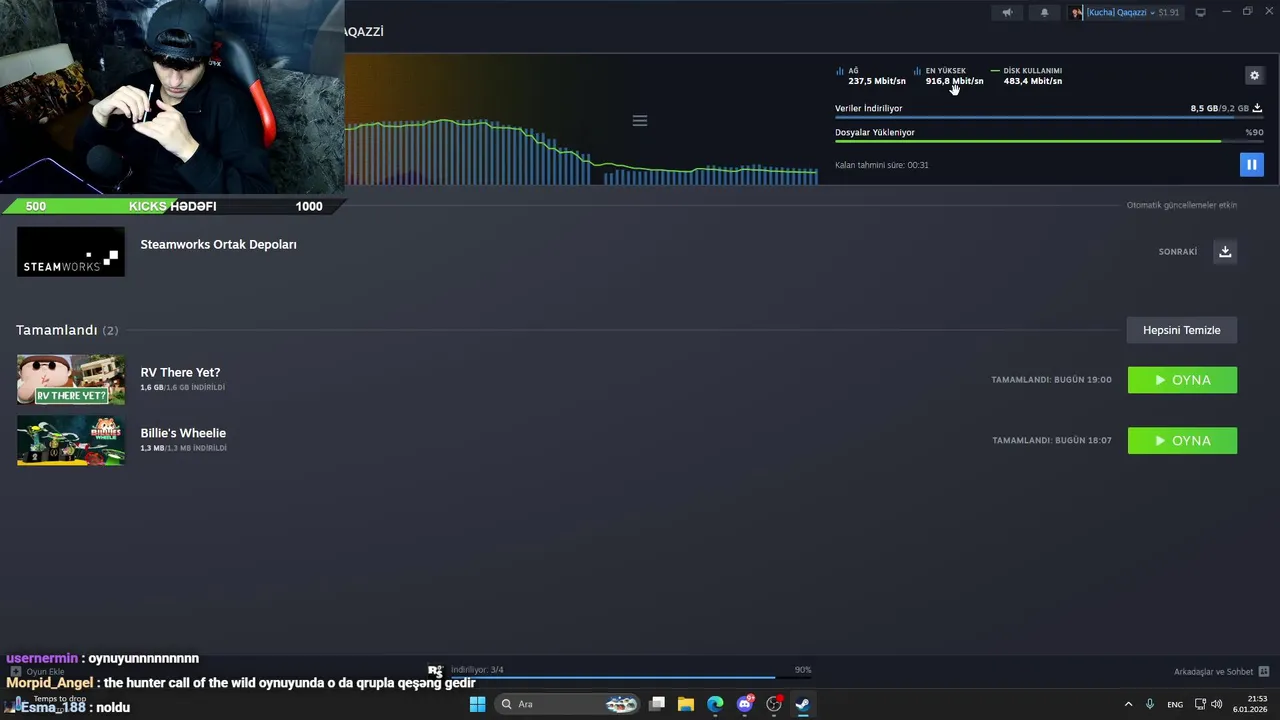Start Steamworks Ortak Depoları download now

pos(1225,251)
